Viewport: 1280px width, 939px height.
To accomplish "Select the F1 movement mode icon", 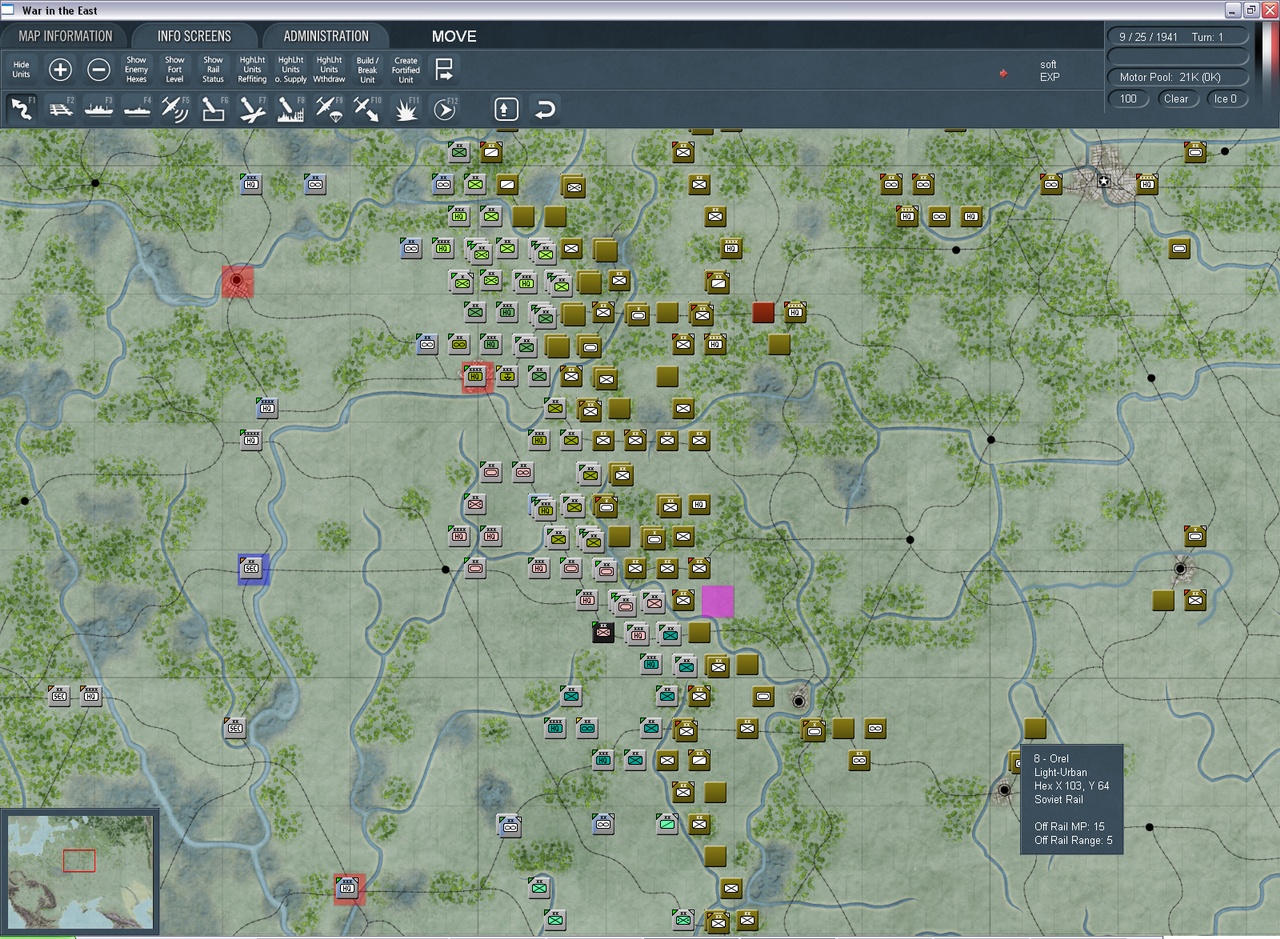I will (x=22, y=108).
